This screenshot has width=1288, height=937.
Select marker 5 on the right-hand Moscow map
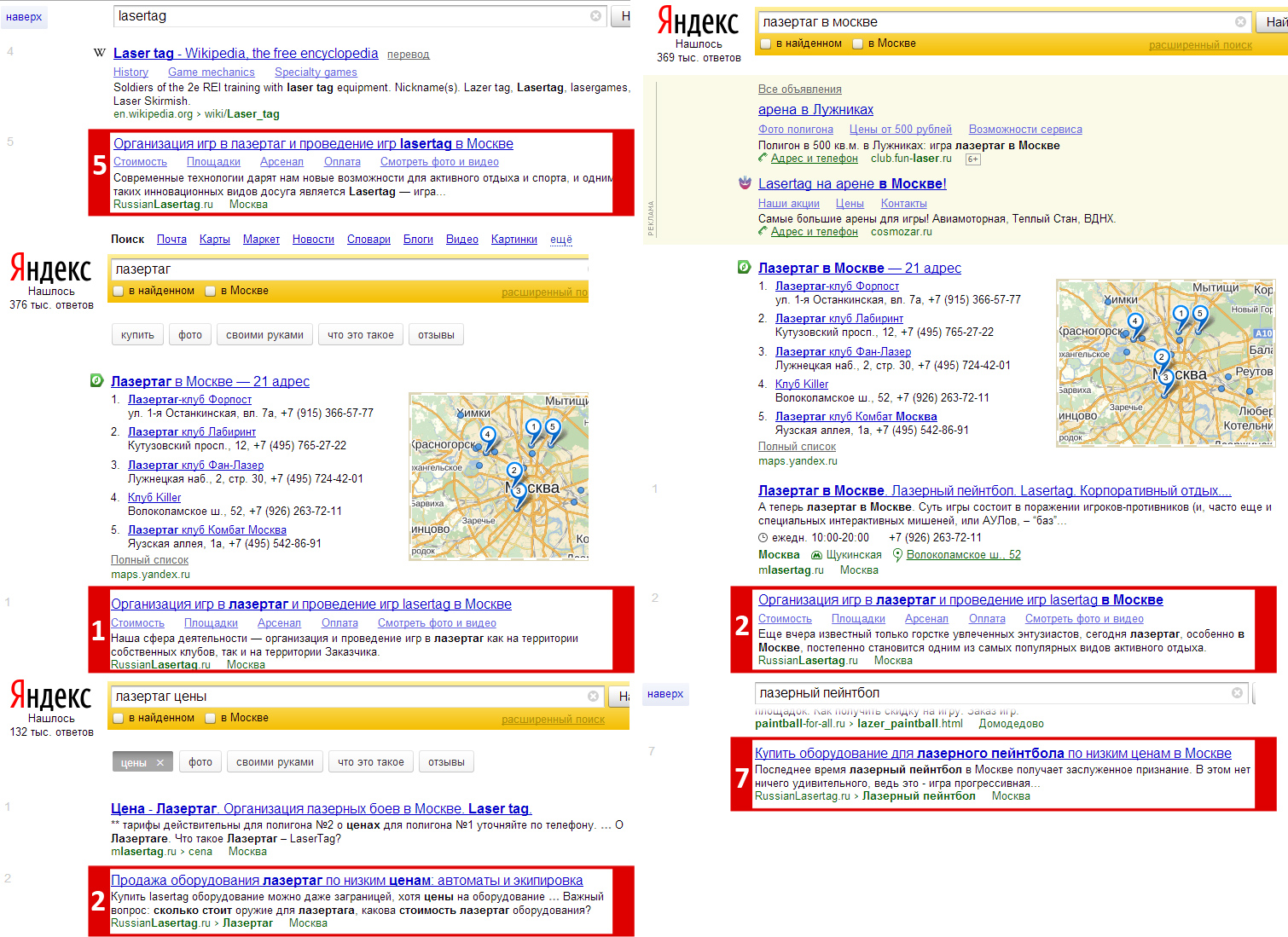pos(1200,315)
